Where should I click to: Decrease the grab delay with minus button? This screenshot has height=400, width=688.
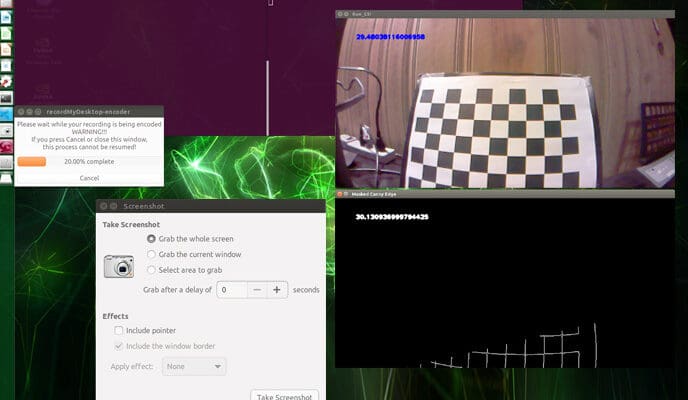pos(256,289)
